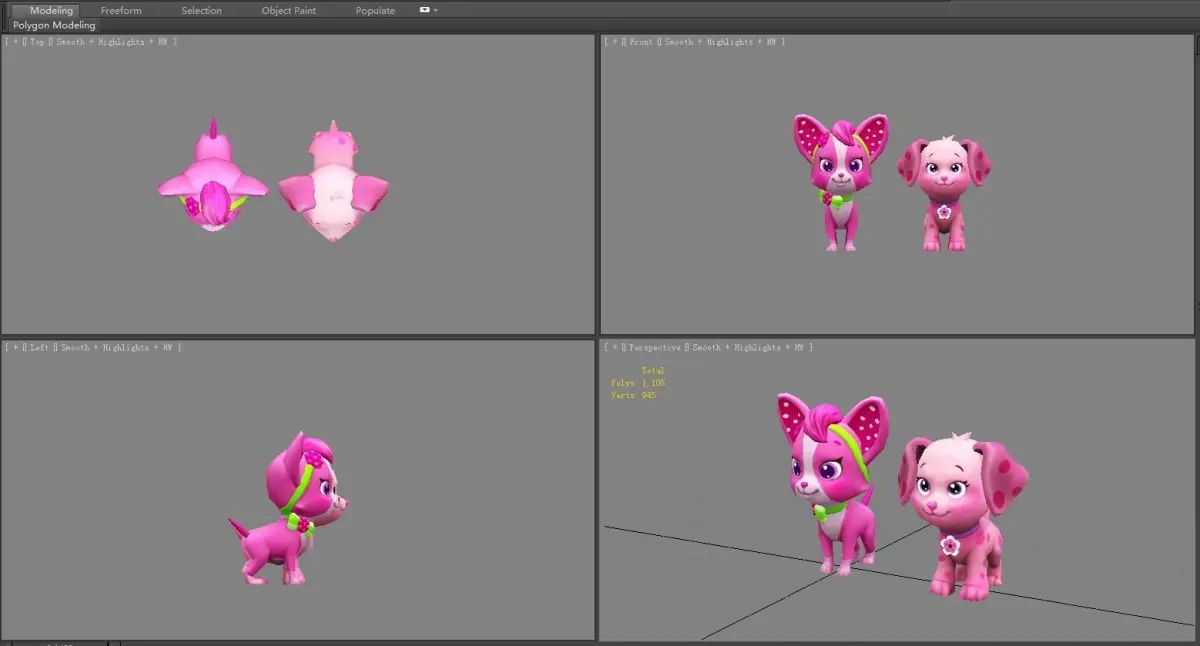This screenshot has height=646, width=1200.
Task: Click the Polys: 1,105 statistic
Action: point(638,383)
